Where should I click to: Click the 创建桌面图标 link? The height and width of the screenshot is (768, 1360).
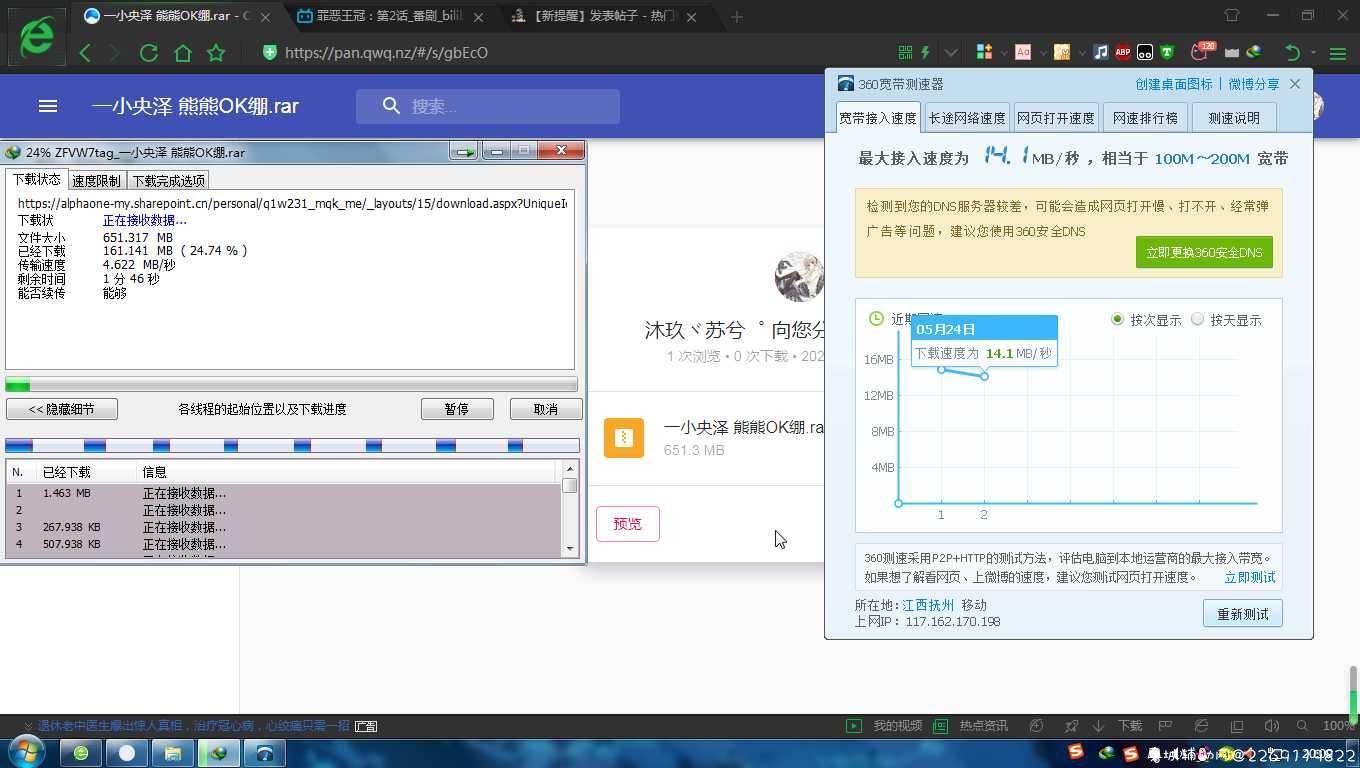point(1174,84)
